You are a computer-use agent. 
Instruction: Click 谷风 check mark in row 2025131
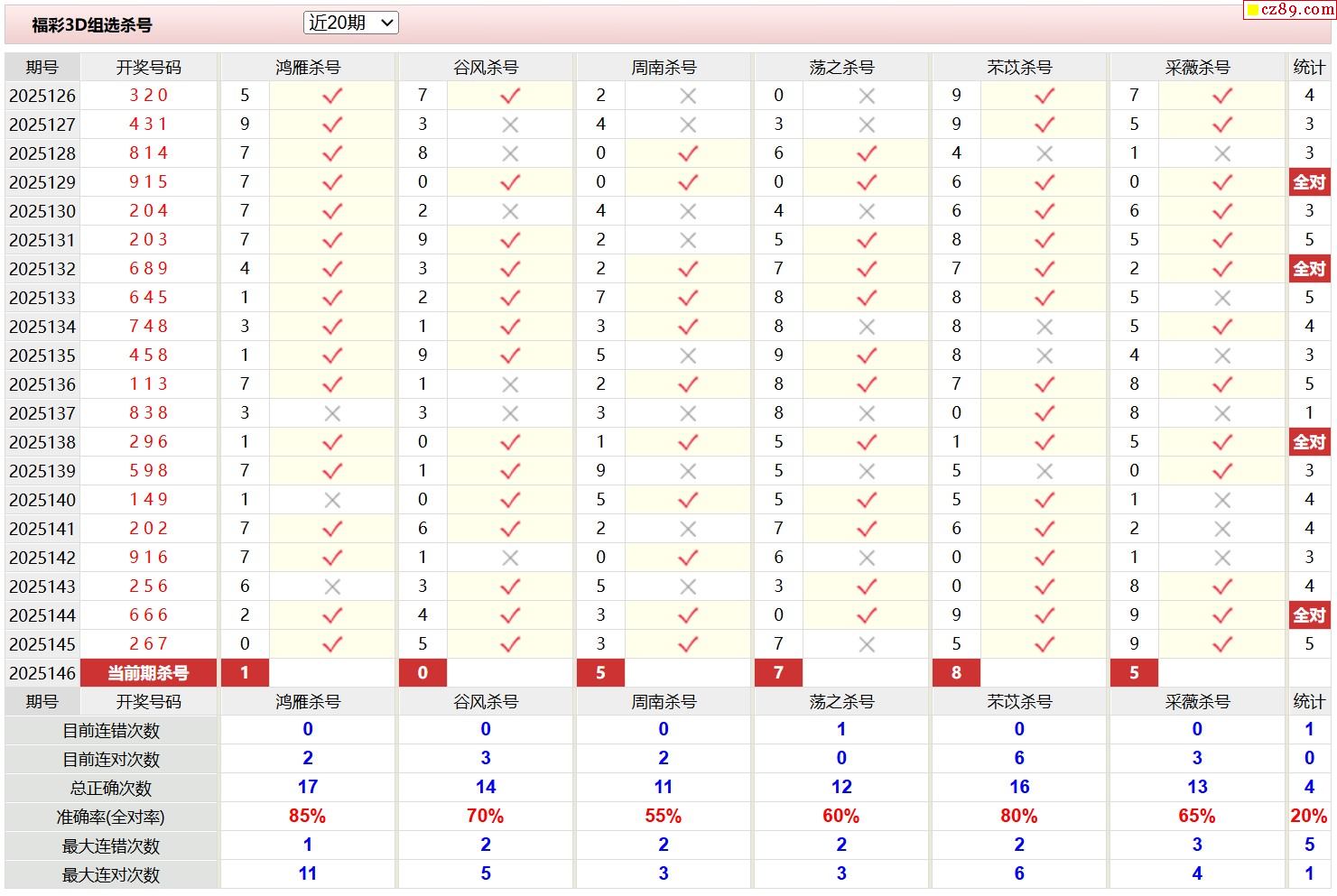510,240
